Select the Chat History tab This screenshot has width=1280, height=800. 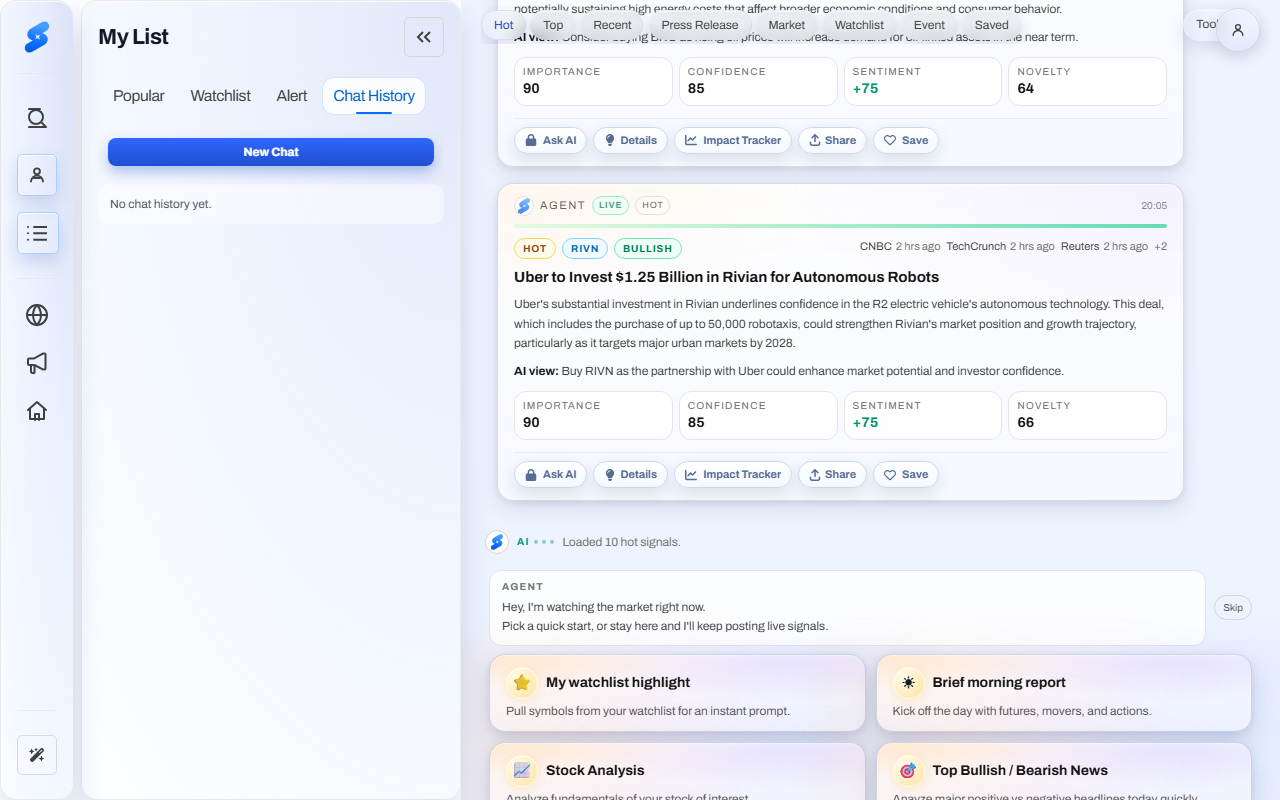374,96
